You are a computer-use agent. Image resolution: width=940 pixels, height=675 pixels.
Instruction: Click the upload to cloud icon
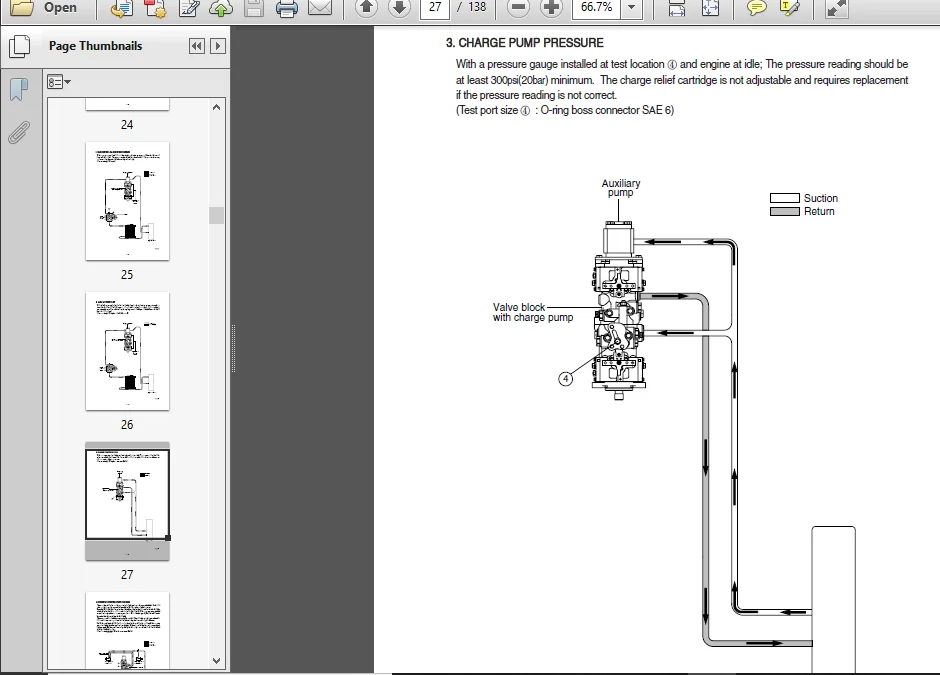221,8
